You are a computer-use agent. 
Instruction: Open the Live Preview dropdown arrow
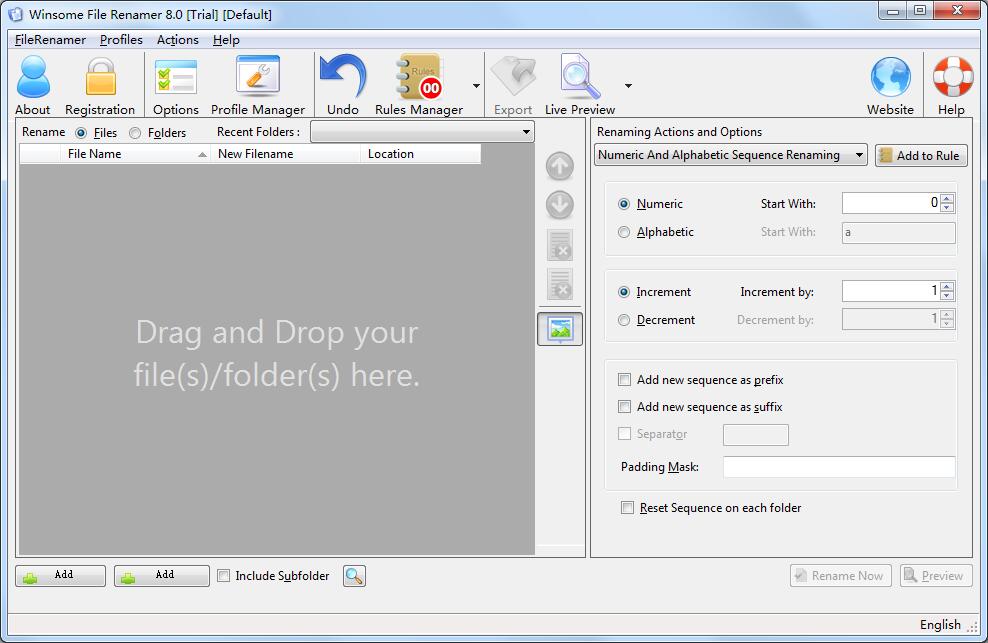click(x=628, y=86)
